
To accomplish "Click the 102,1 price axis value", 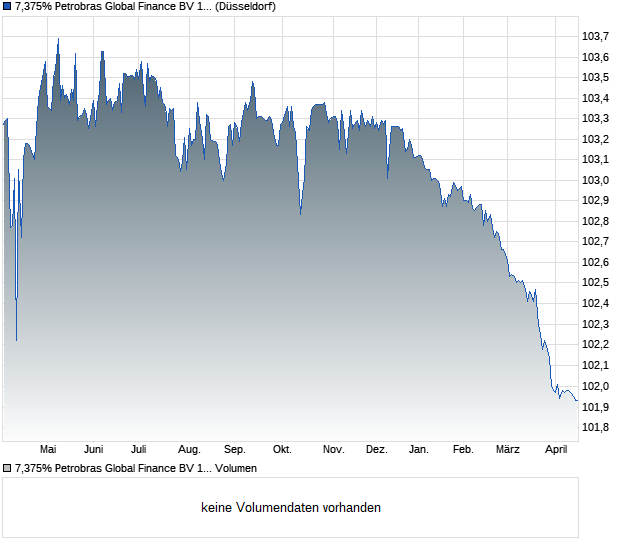I will click(x=595, y=365).
